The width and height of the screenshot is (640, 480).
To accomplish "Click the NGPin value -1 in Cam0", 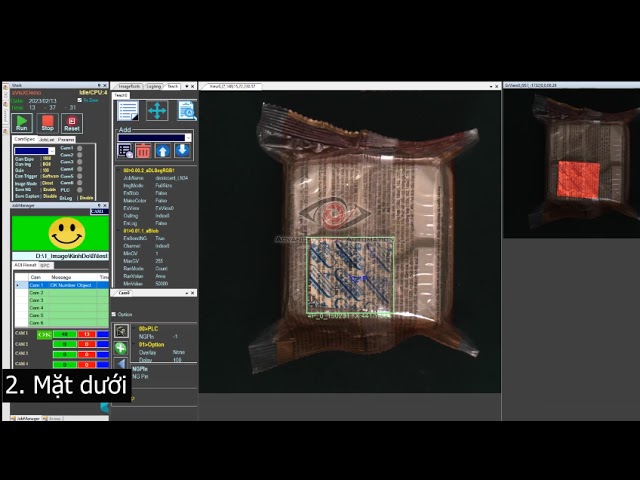I will coord(175,337).
